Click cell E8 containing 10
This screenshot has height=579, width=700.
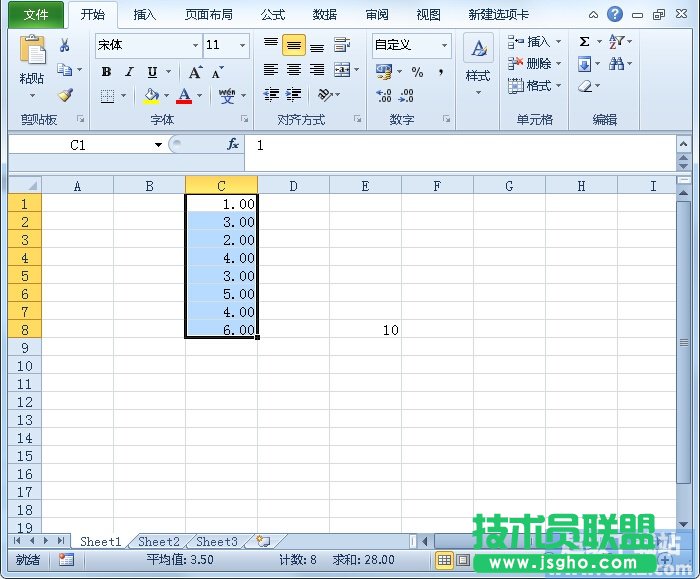pos(365,330)
